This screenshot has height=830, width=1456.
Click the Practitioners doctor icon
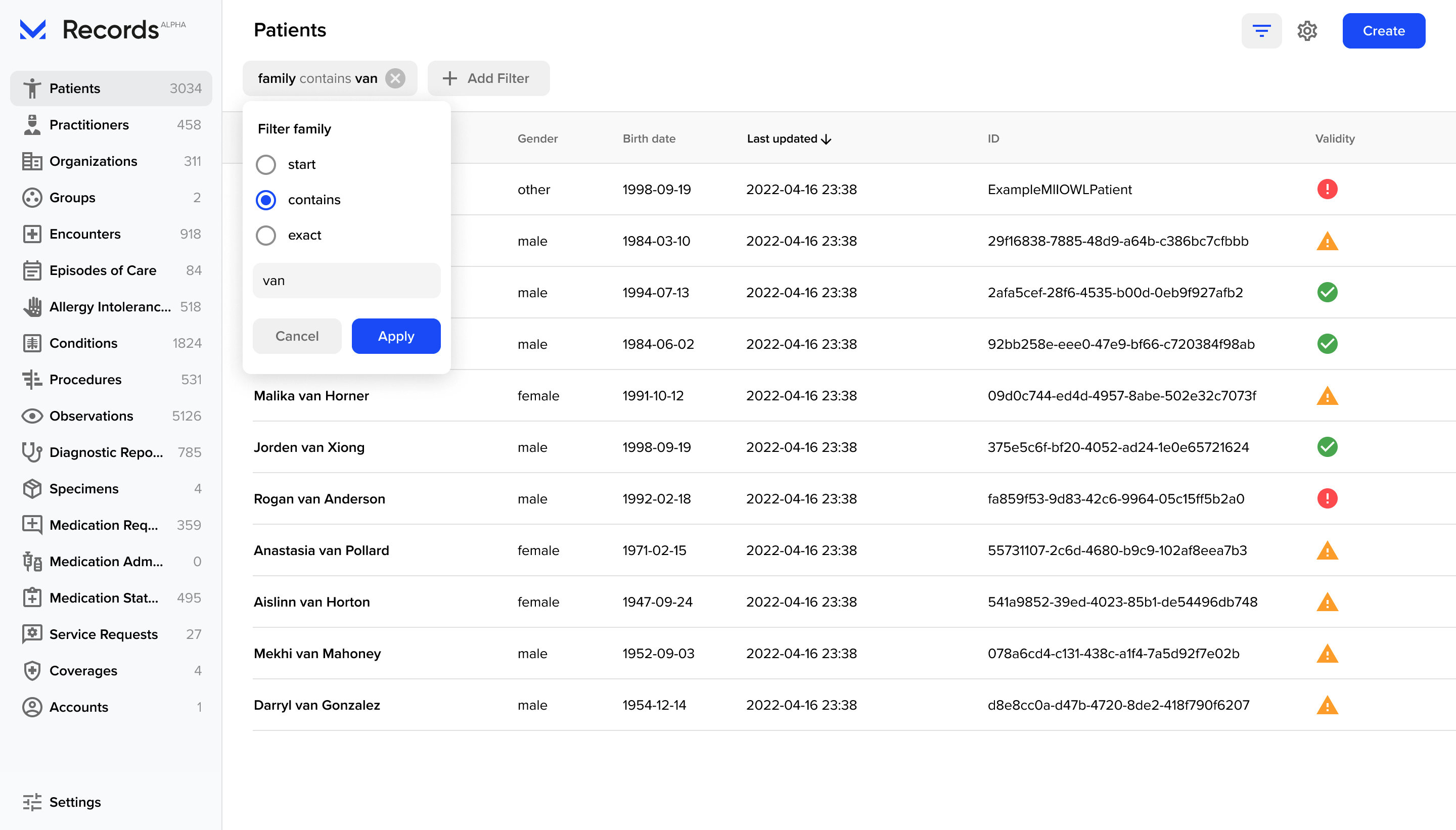click(x=32, y=125)
